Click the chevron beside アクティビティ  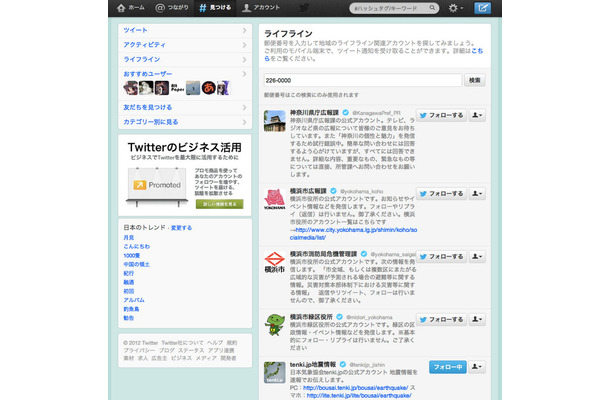[x=244, y=45]
